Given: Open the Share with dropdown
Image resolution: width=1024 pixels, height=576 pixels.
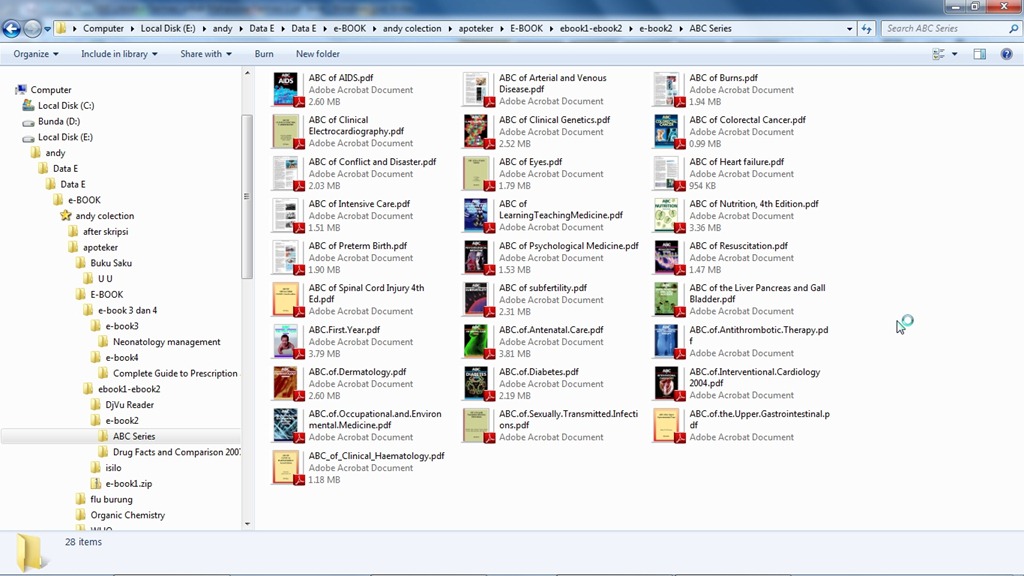Looking at the screenshot, I should (x=206, y=54).
